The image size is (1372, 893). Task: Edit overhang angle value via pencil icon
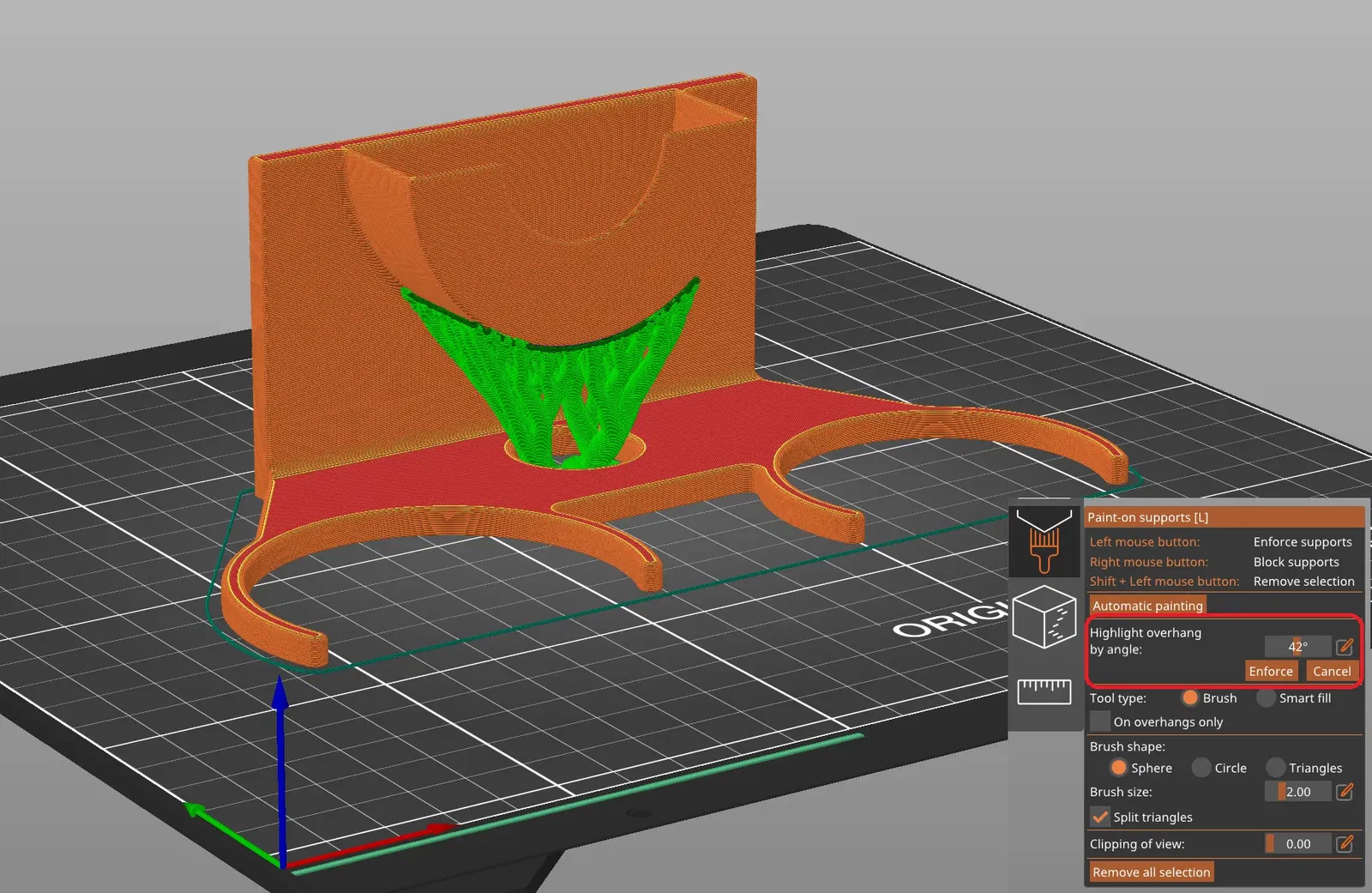[x=1345, y=647]
